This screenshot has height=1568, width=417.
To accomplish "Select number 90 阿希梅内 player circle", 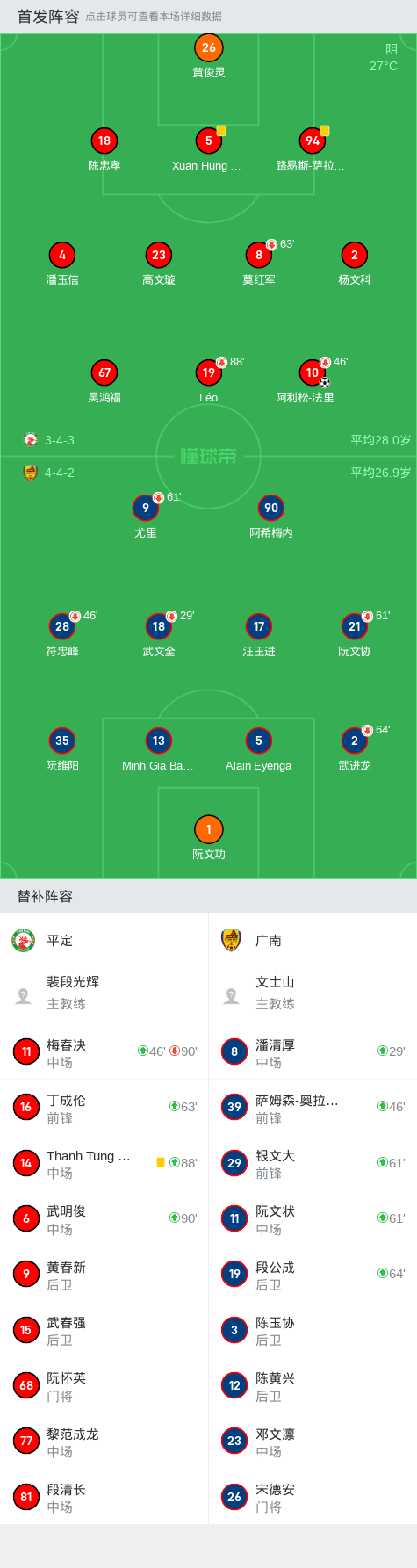I will (x=271, y=508).
